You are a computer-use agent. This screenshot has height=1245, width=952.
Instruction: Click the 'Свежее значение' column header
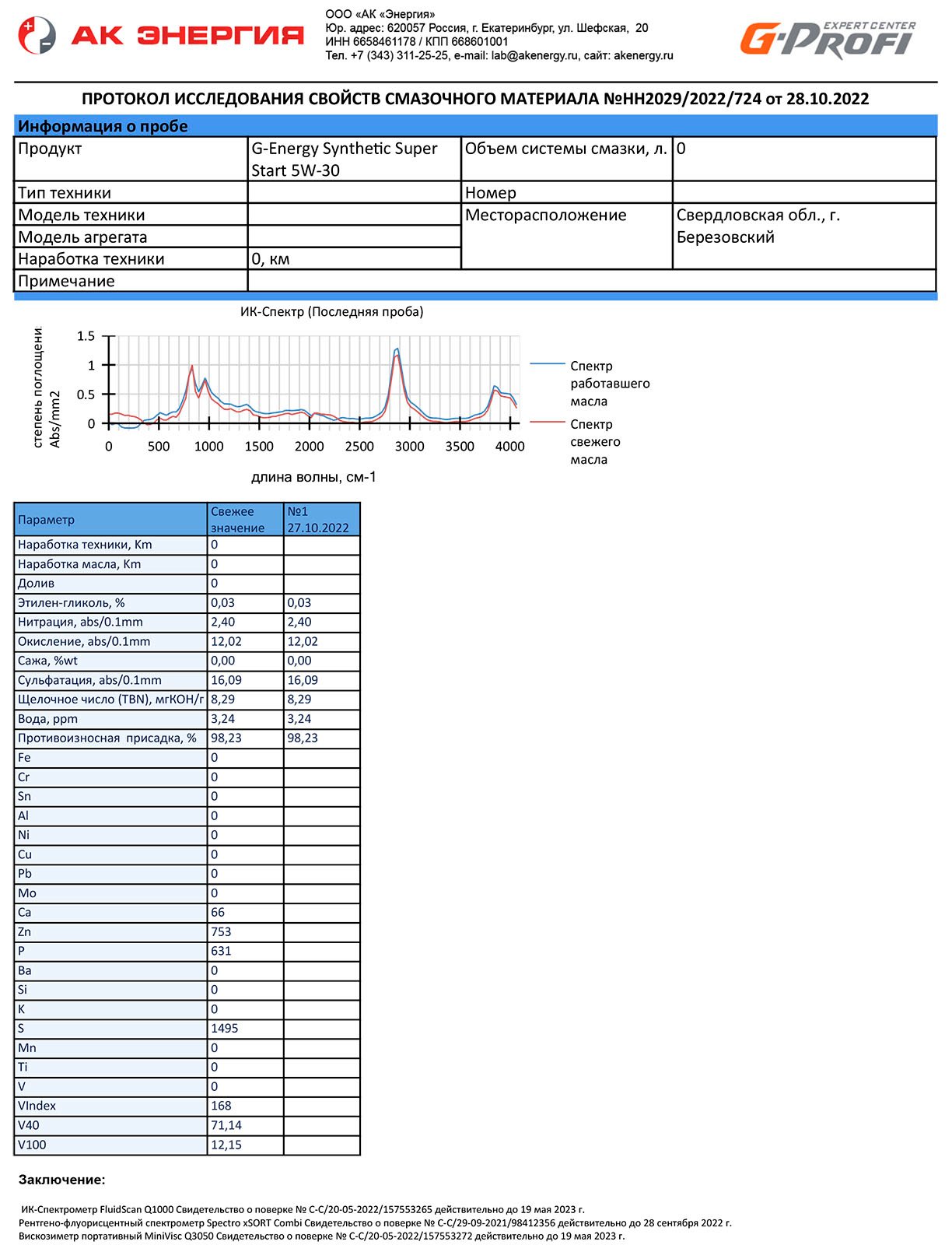(x=245, y=519)
